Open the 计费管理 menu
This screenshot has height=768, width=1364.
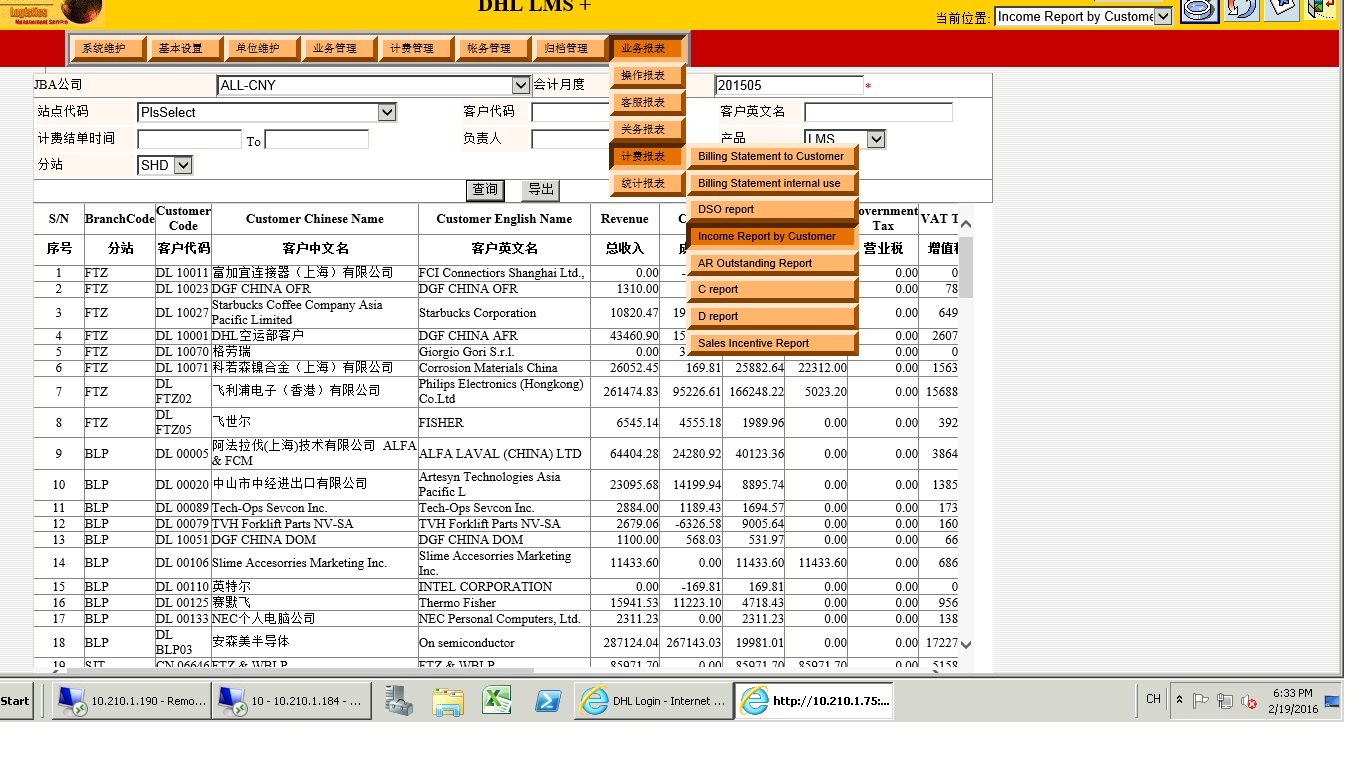(415, 48)
